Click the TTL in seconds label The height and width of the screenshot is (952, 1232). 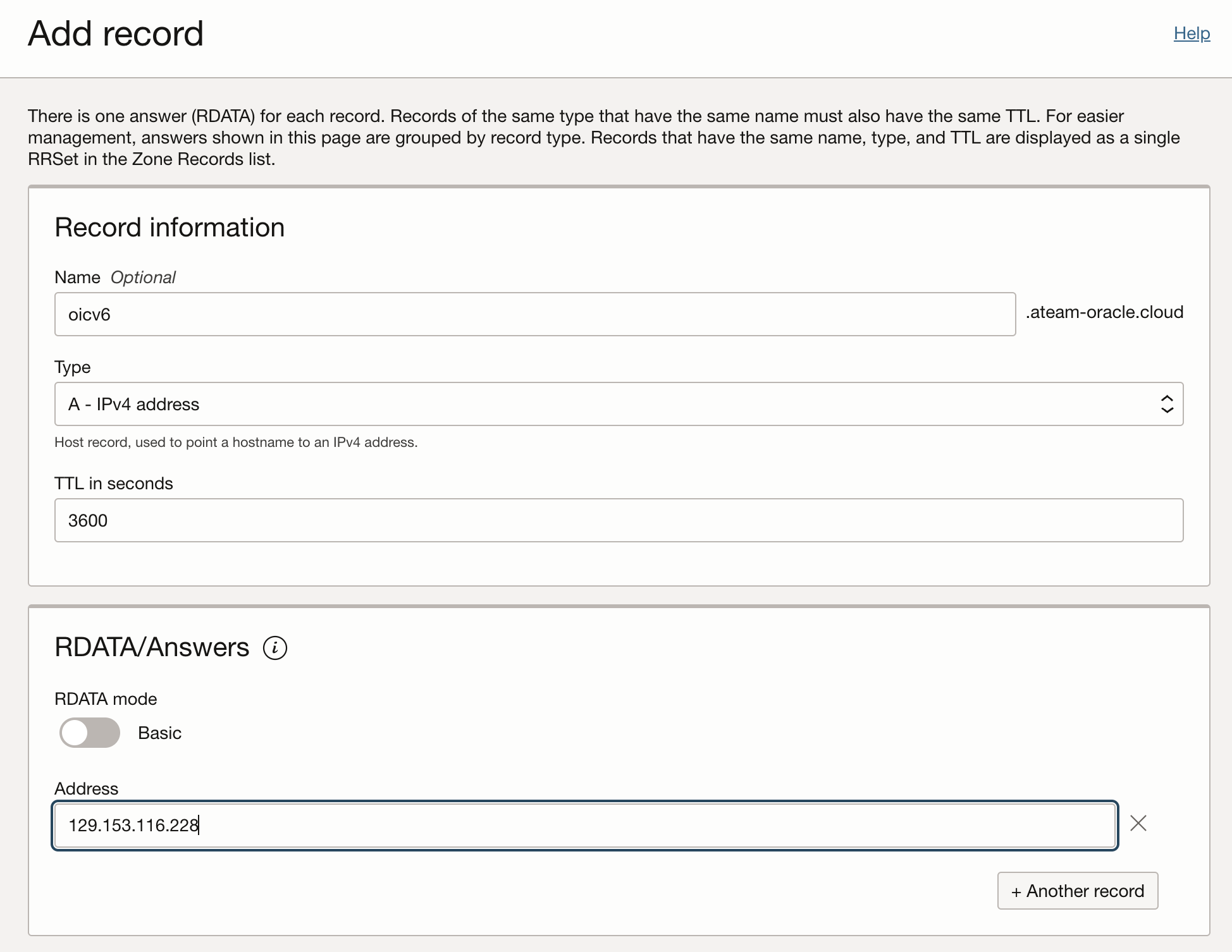pos(114,484)
